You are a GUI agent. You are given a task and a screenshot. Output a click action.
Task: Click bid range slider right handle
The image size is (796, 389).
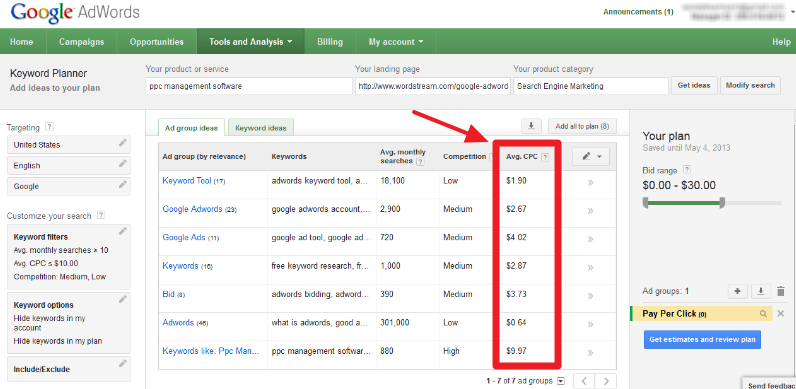pos(722,203)
